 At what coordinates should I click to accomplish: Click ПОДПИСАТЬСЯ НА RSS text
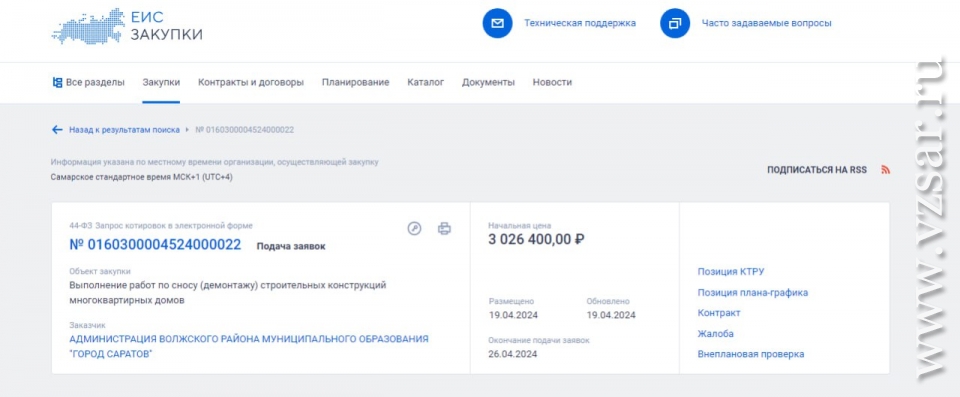tap(817, 170)
